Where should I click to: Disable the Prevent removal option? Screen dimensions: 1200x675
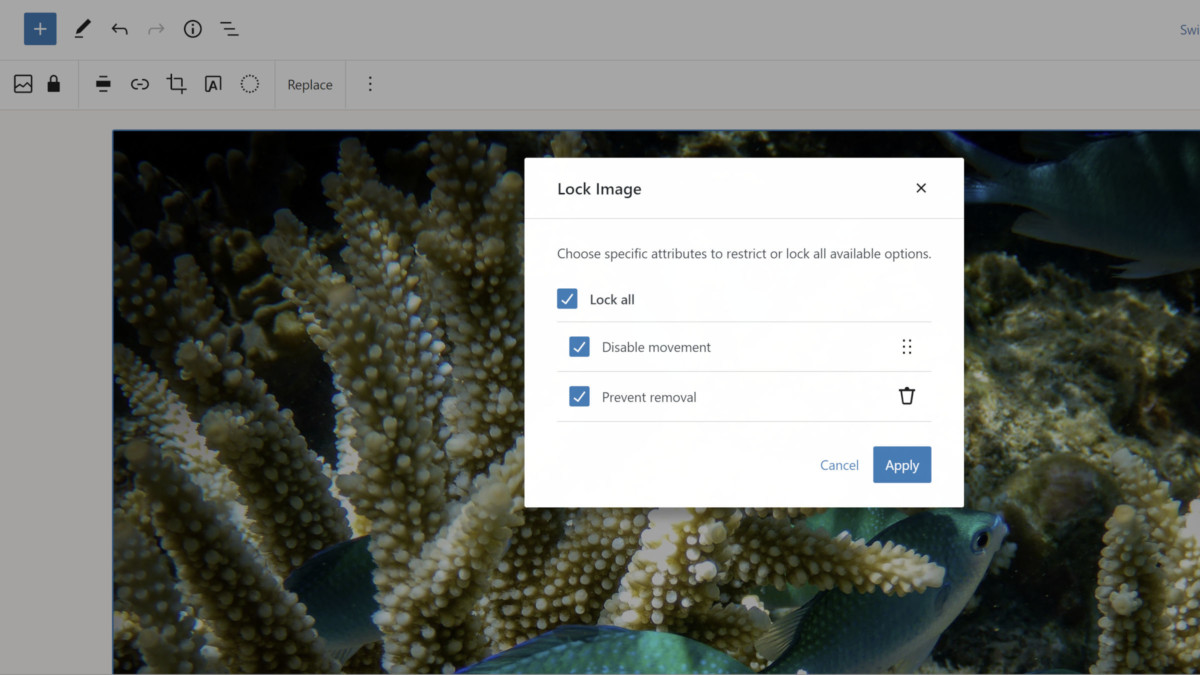579,396
